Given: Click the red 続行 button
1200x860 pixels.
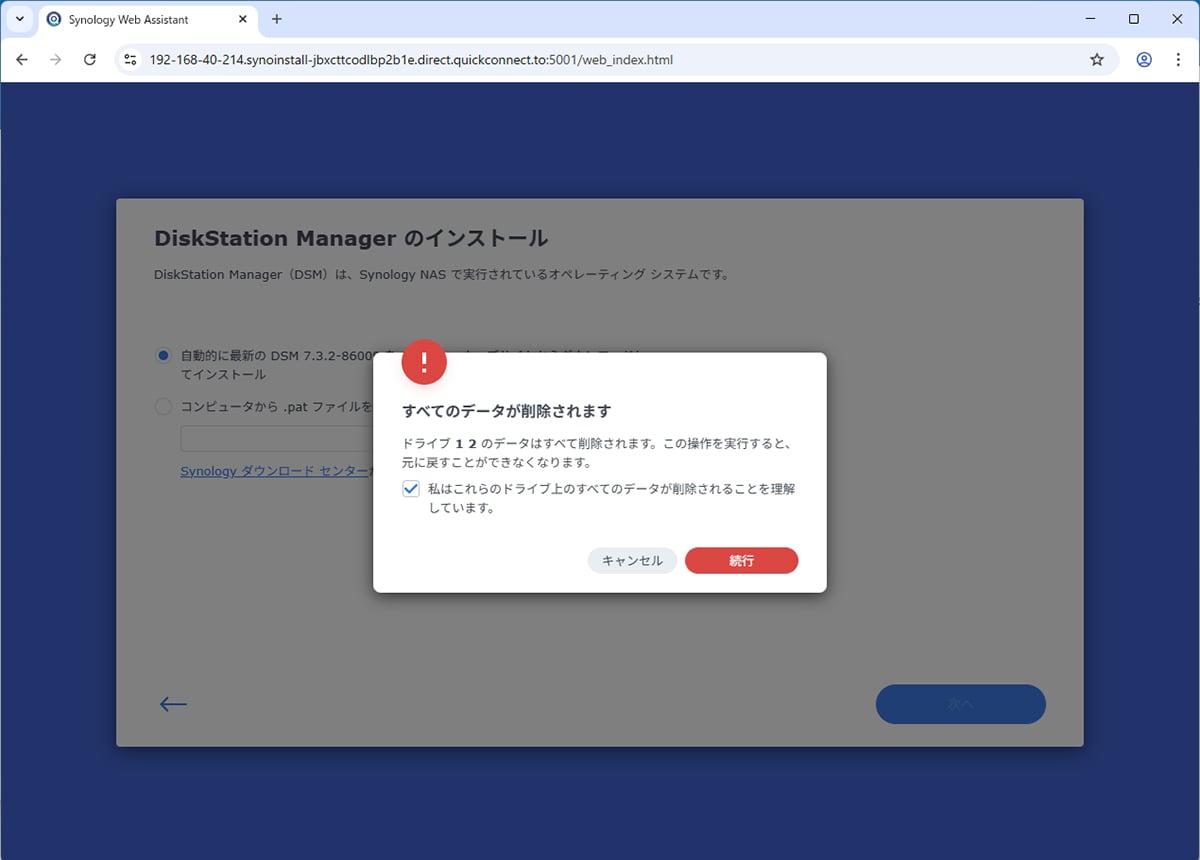Looking at the screenshot, I should pyautogui.click(x=741, y=561).
